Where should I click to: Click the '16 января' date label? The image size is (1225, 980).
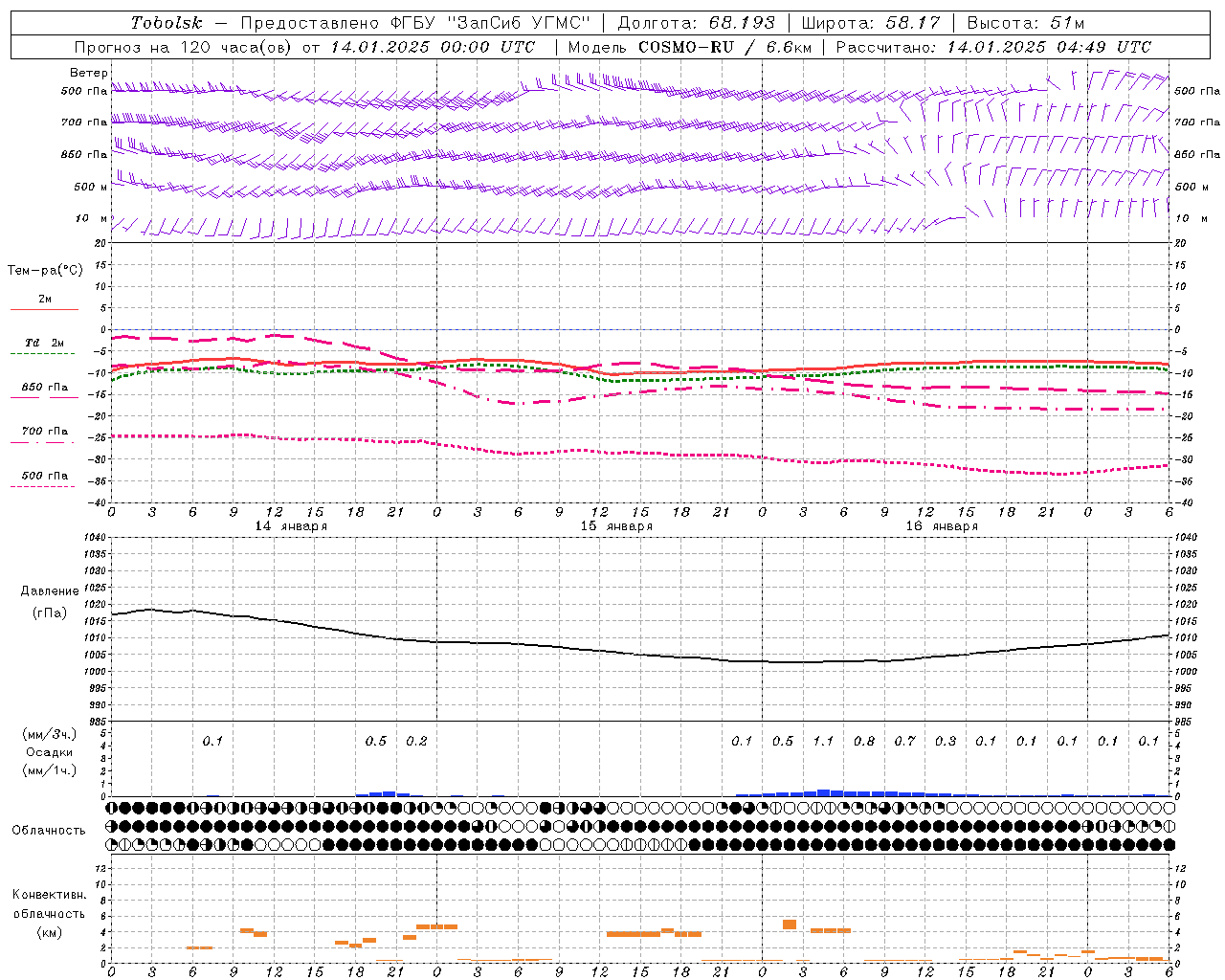[x=942, y=526]
